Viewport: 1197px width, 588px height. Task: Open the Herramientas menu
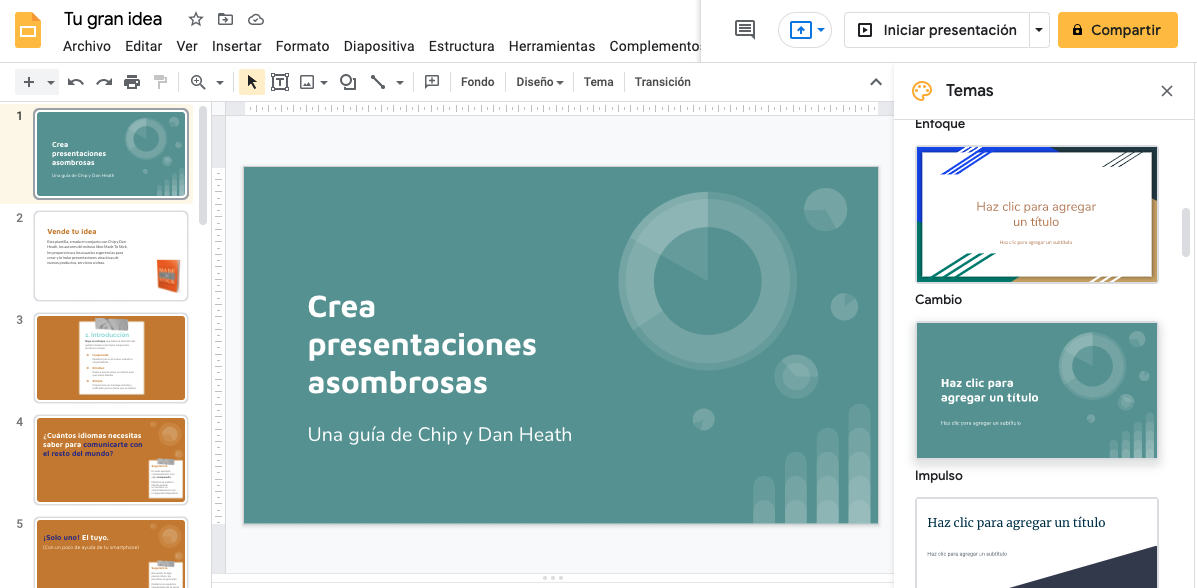coord(552,46)
